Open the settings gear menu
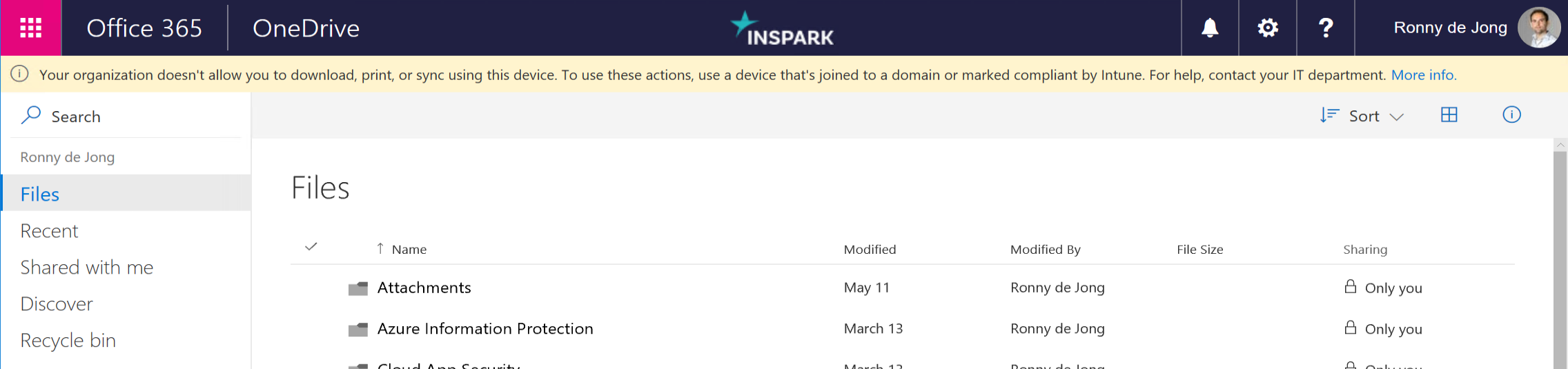Image resolution: width=1568 pixels, height=369 pixels. pos(1268,28)
